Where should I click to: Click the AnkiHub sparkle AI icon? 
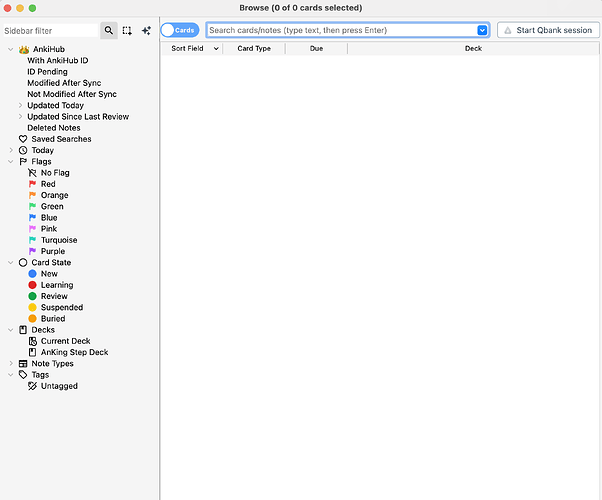click(x=146, y=30)
